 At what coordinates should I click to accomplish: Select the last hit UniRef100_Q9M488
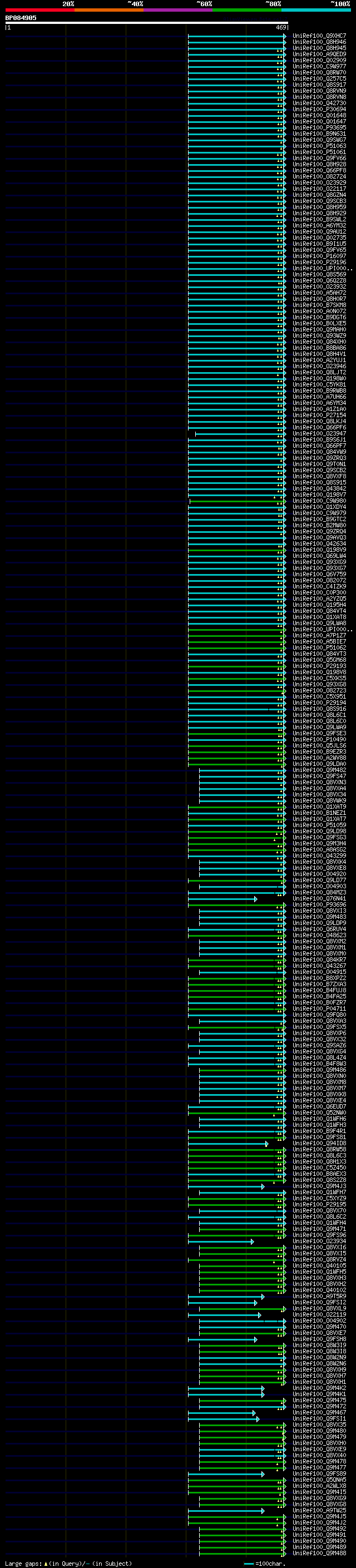319,1553
